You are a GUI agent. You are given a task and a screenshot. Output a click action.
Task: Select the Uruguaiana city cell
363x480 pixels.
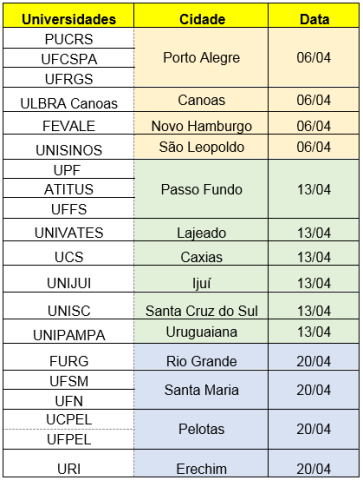[201, 332]
